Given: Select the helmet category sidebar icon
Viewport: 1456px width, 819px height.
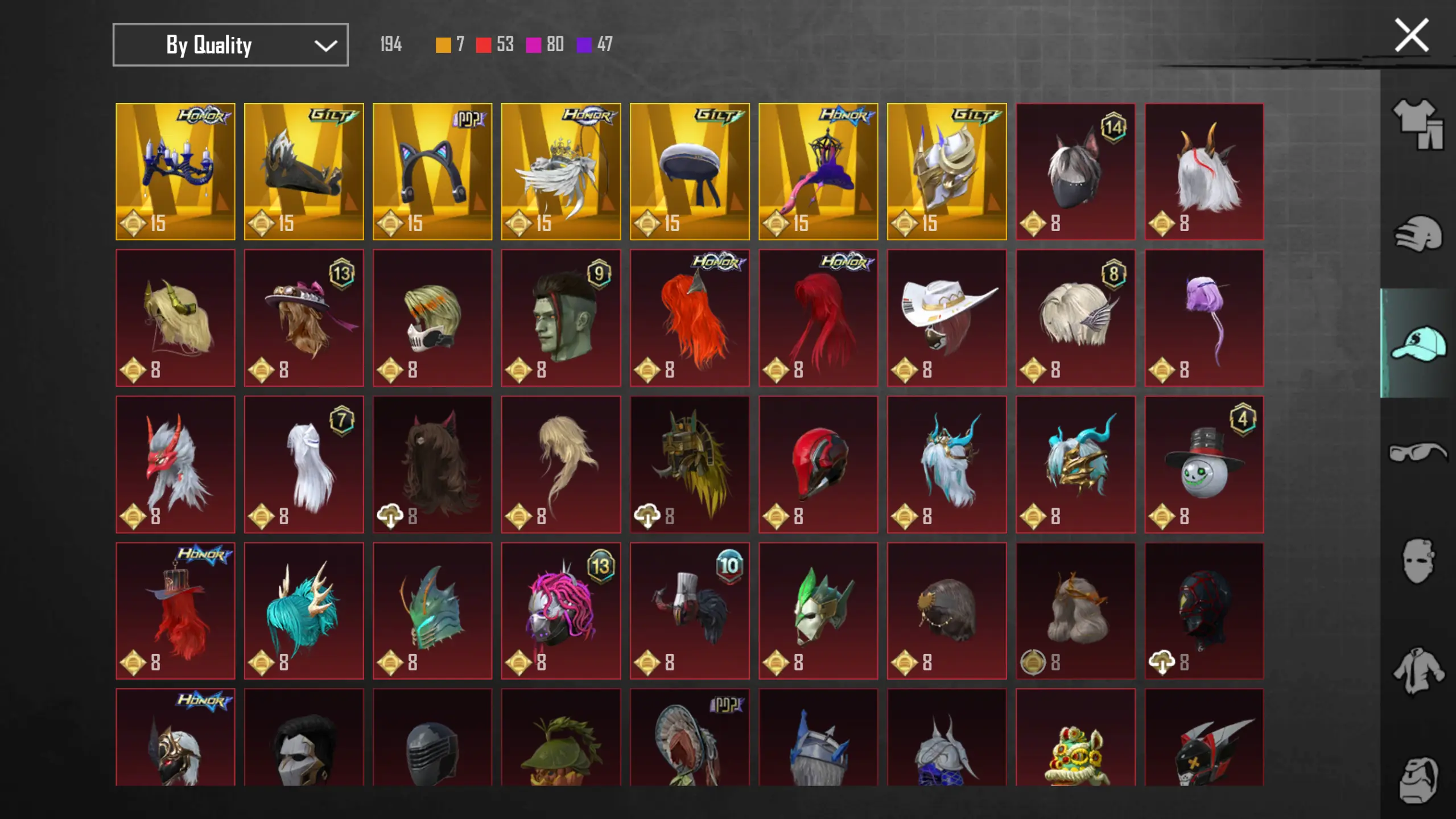Looking at the screenshot, I should (x=1418, y=233).
